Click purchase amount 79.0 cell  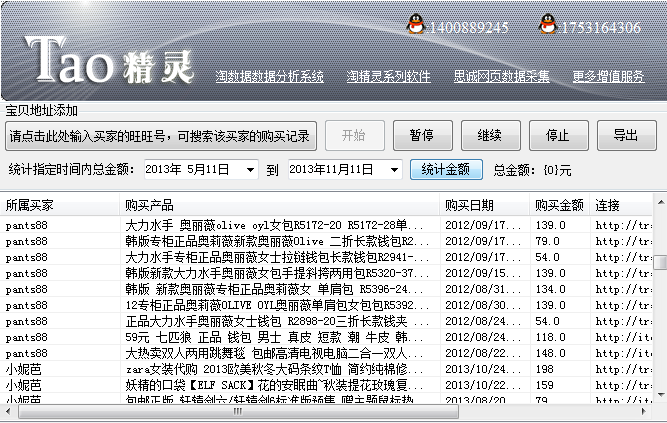click(560, 241)
